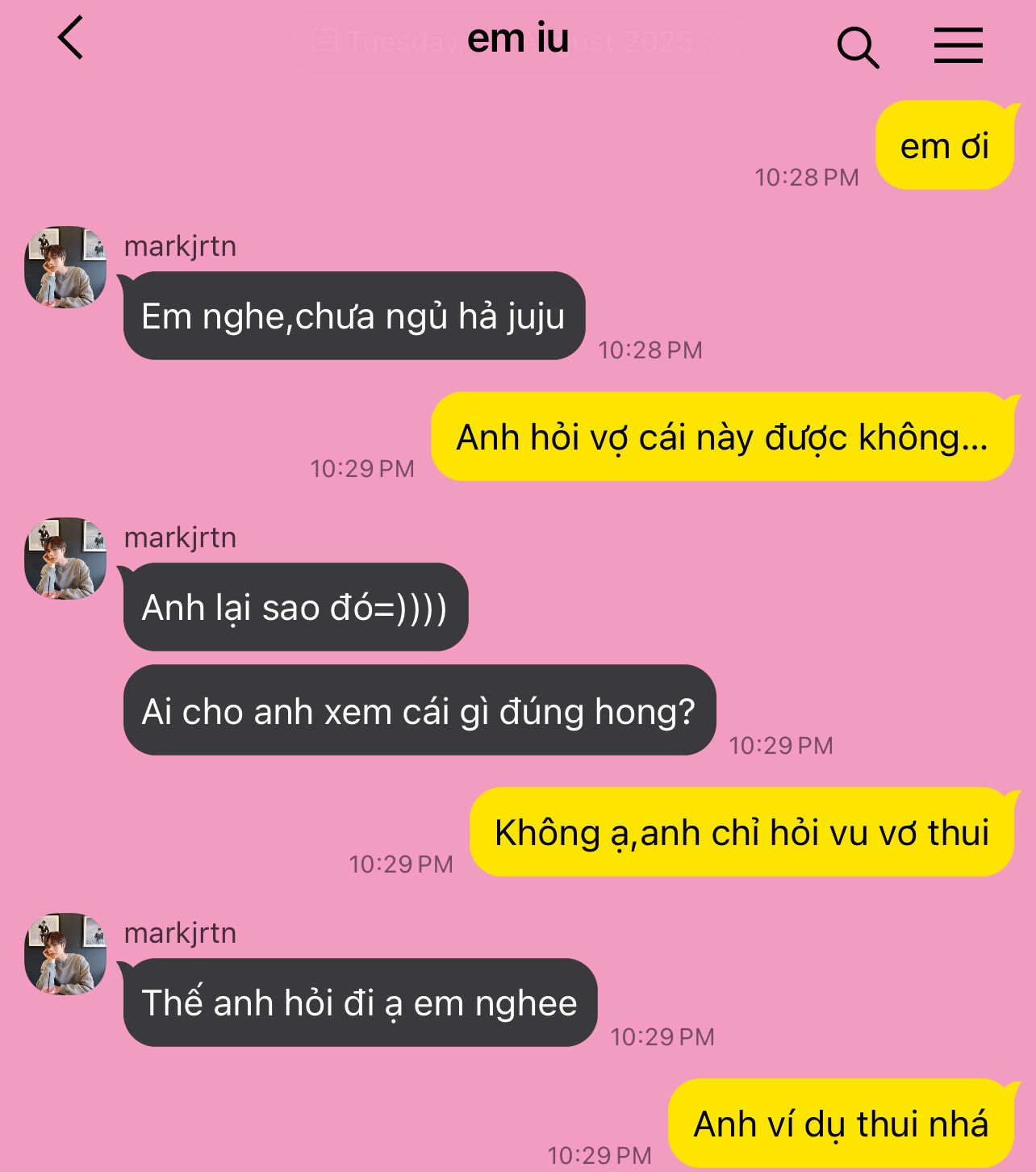Select "Không ạ,anh chỉ hỏi vu vơ thui" bubble
The width and height of the screenshot is (1036, 1172).
741,832
